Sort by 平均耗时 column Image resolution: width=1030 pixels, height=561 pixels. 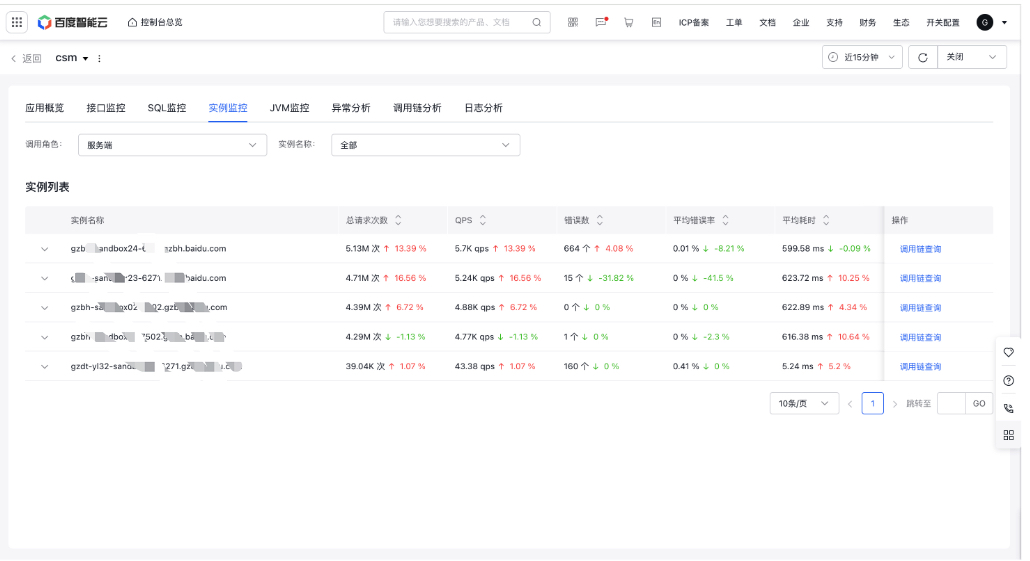(826, 220)
